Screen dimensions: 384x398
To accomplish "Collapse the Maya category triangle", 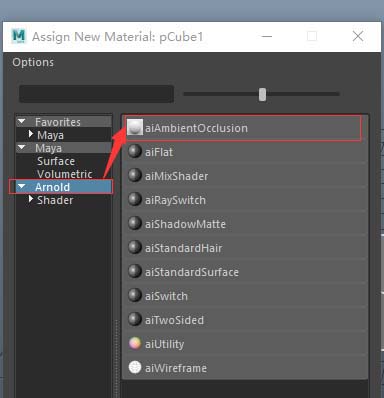I will point(22,147).
